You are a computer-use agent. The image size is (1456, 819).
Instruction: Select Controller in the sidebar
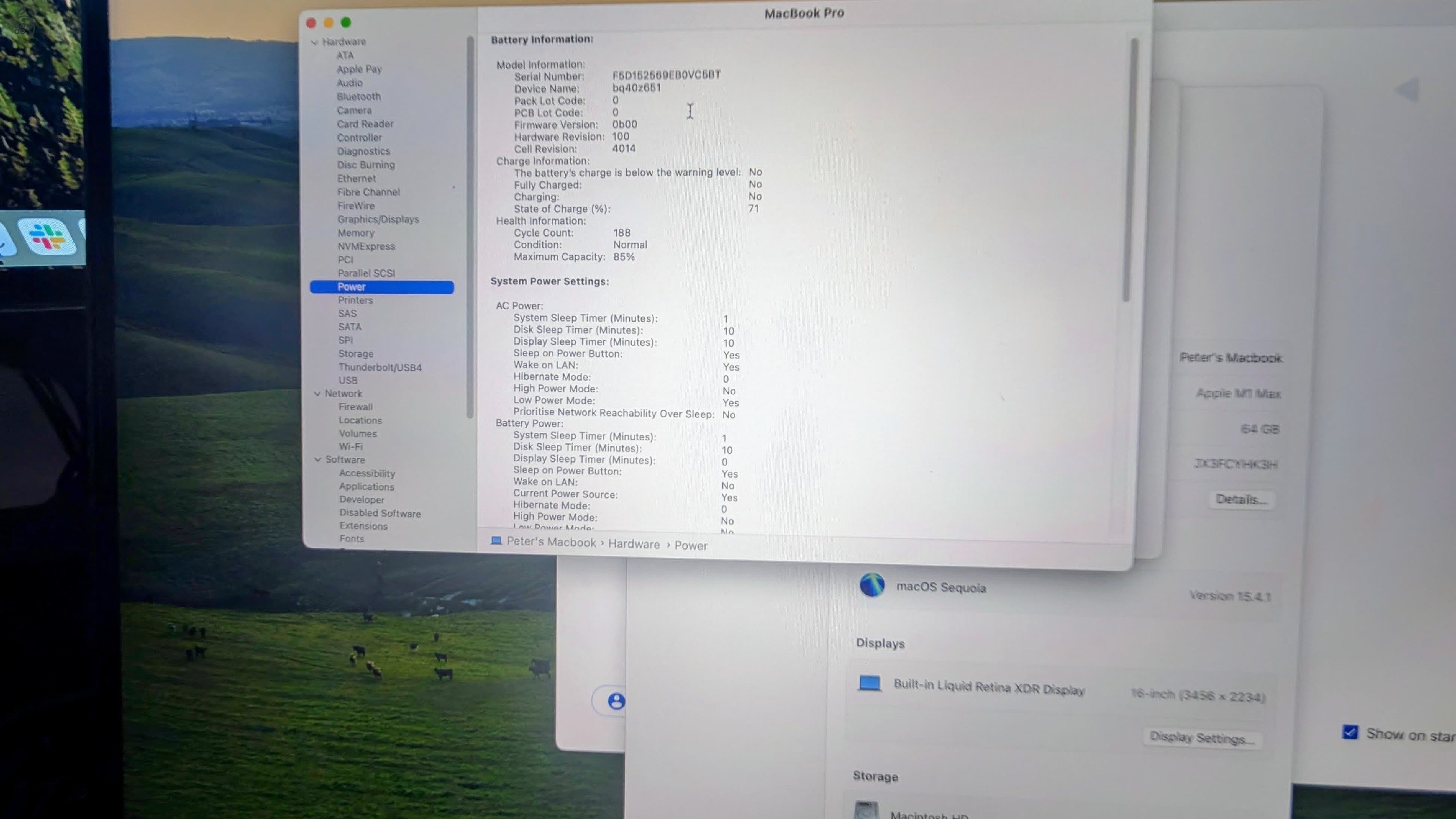click(x=359, y=137)
